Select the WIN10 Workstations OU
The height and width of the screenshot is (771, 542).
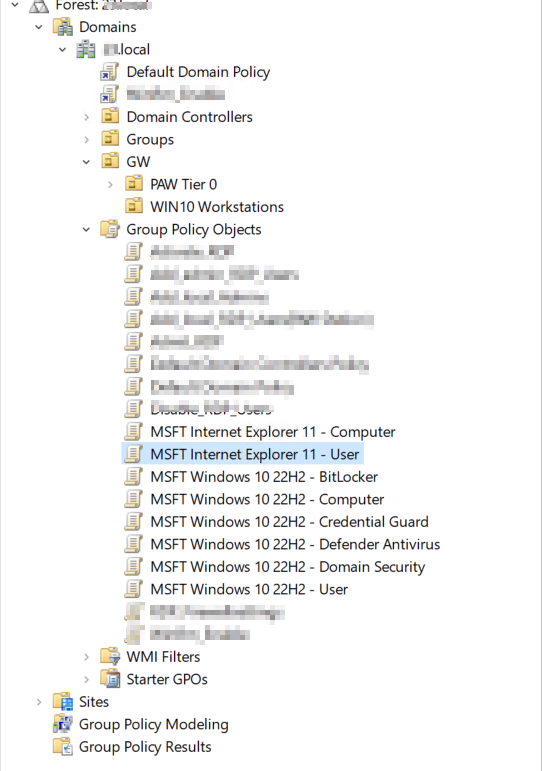click(x=217, y=207)
